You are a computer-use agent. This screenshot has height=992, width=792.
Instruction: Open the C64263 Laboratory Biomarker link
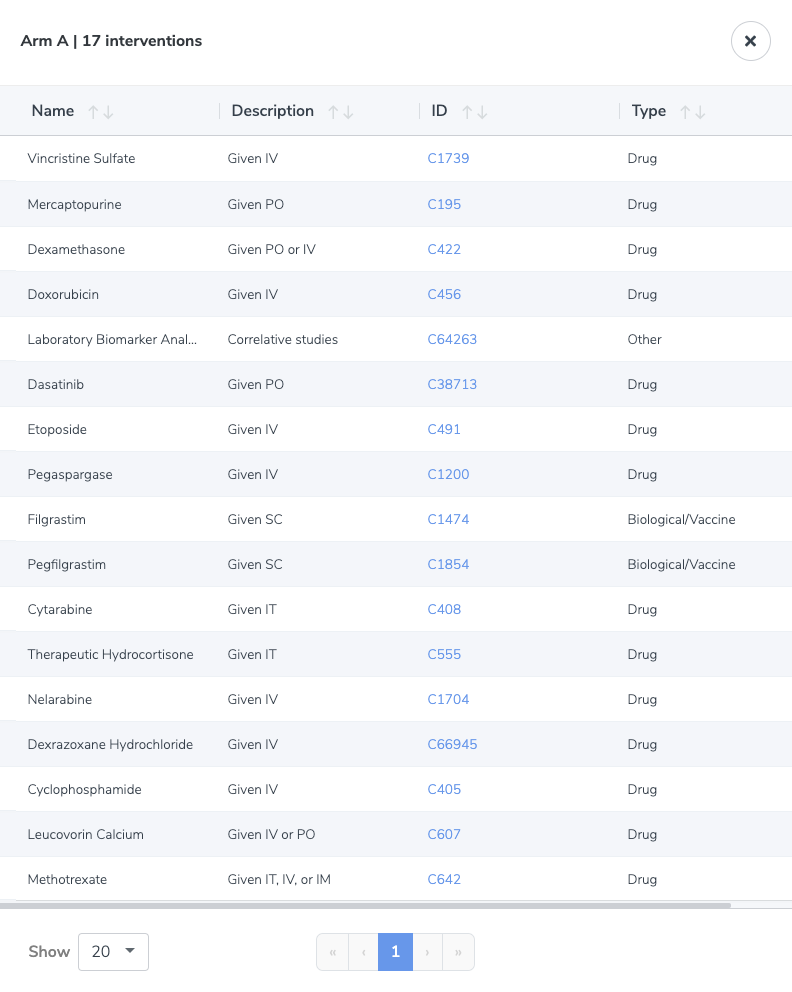point(452,339)
